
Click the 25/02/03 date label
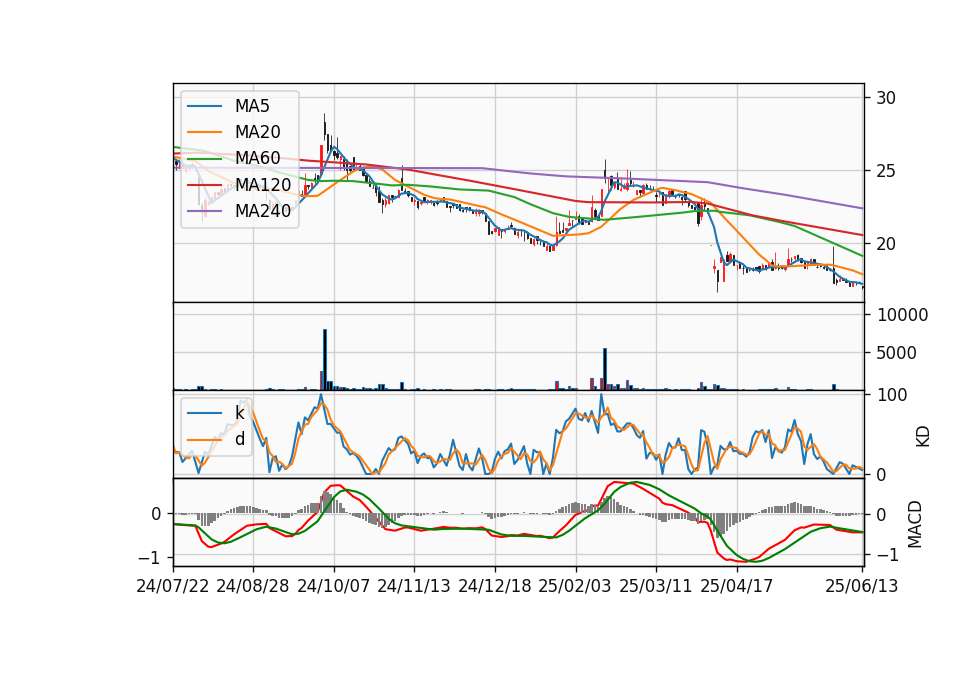click(x=575, y=586)
